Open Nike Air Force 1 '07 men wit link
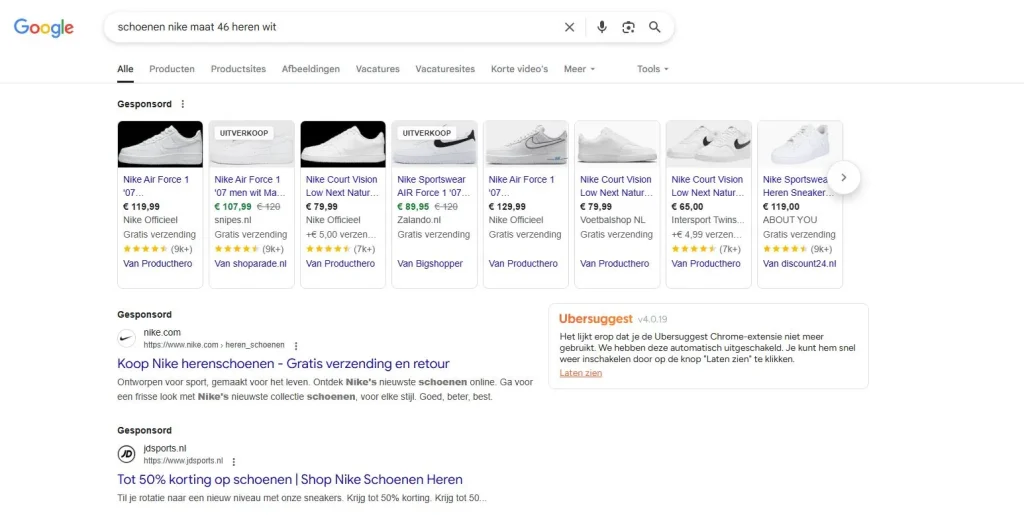The width and height of the screenshot is (1024, 515). pyautogui.click(x=250, y=186)
